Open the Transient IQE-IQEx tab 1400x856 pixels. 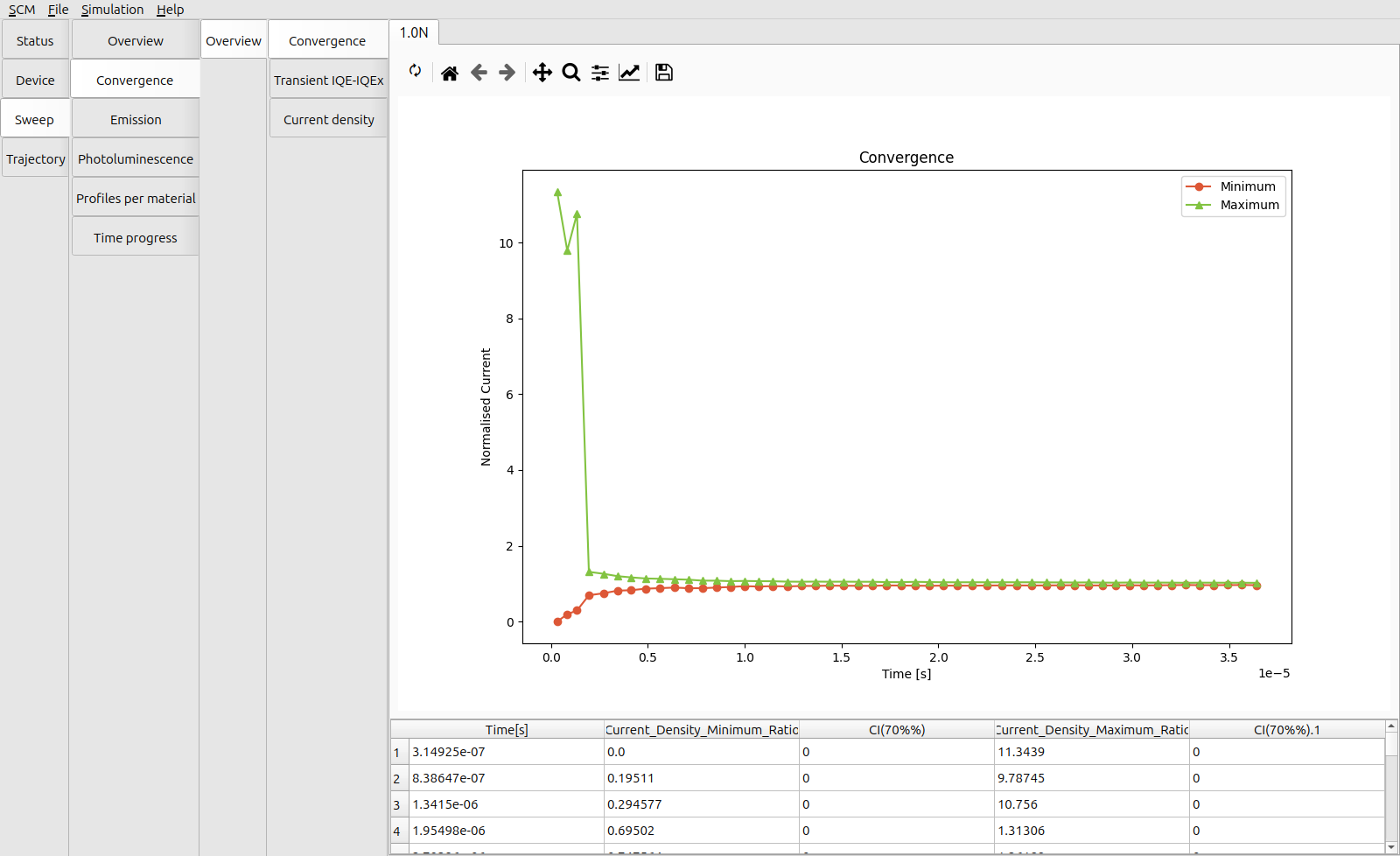pyautogui.click(x=328, y=81)
